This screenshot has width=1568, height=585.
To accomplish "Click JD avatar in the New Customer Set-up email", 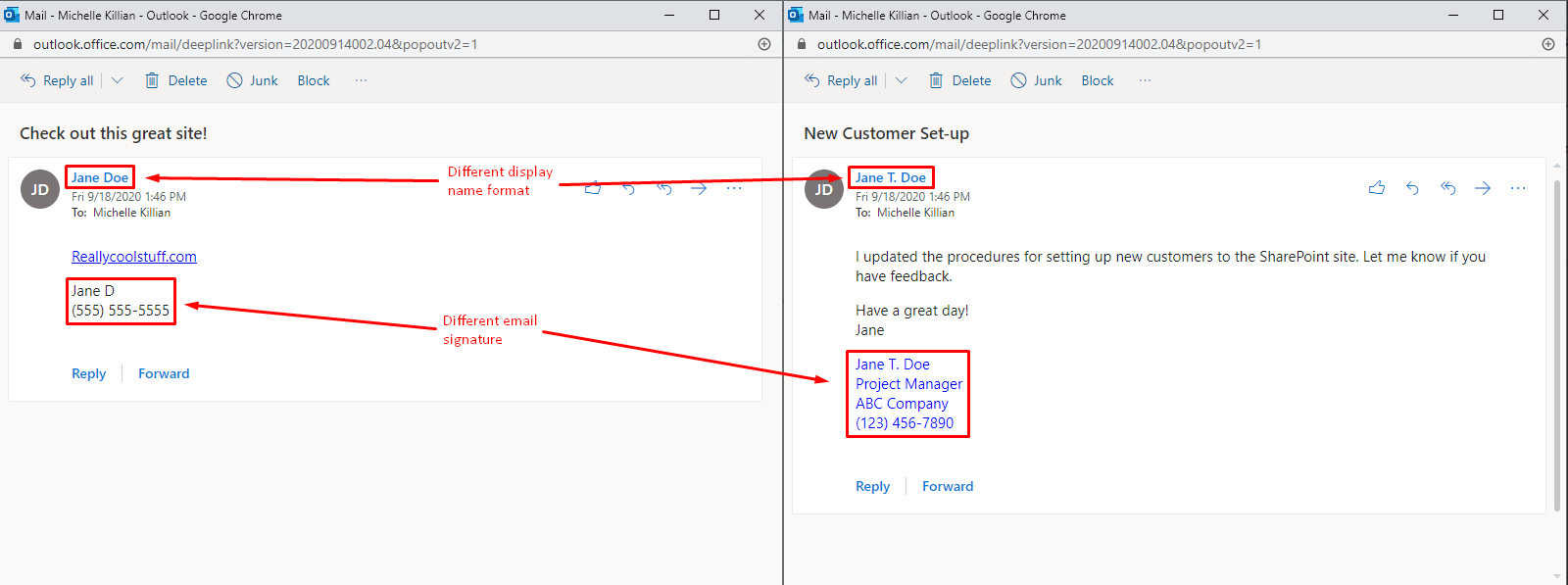I will point(823,189).
